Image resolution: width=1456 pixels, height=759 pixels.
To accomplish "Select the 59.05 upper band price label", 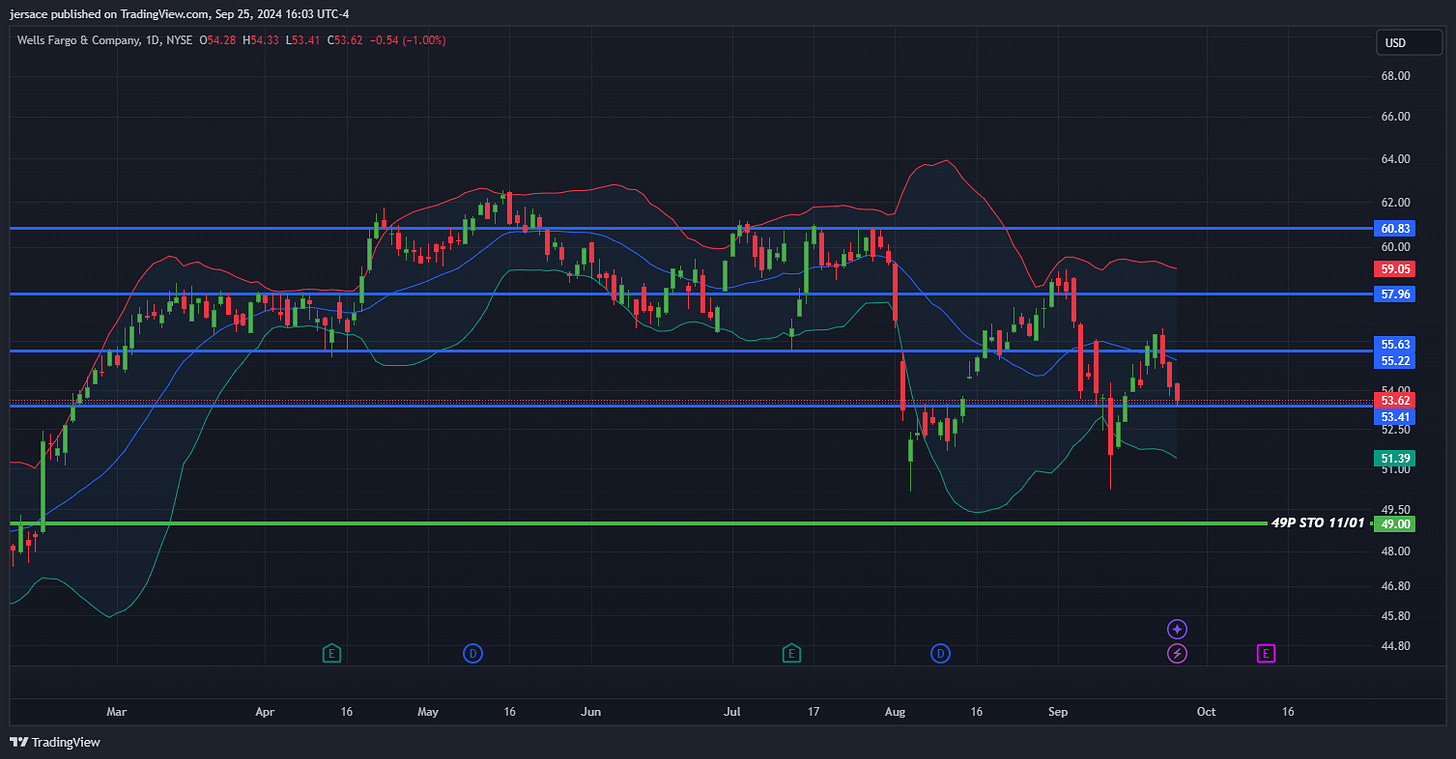I will [1394, 269].
